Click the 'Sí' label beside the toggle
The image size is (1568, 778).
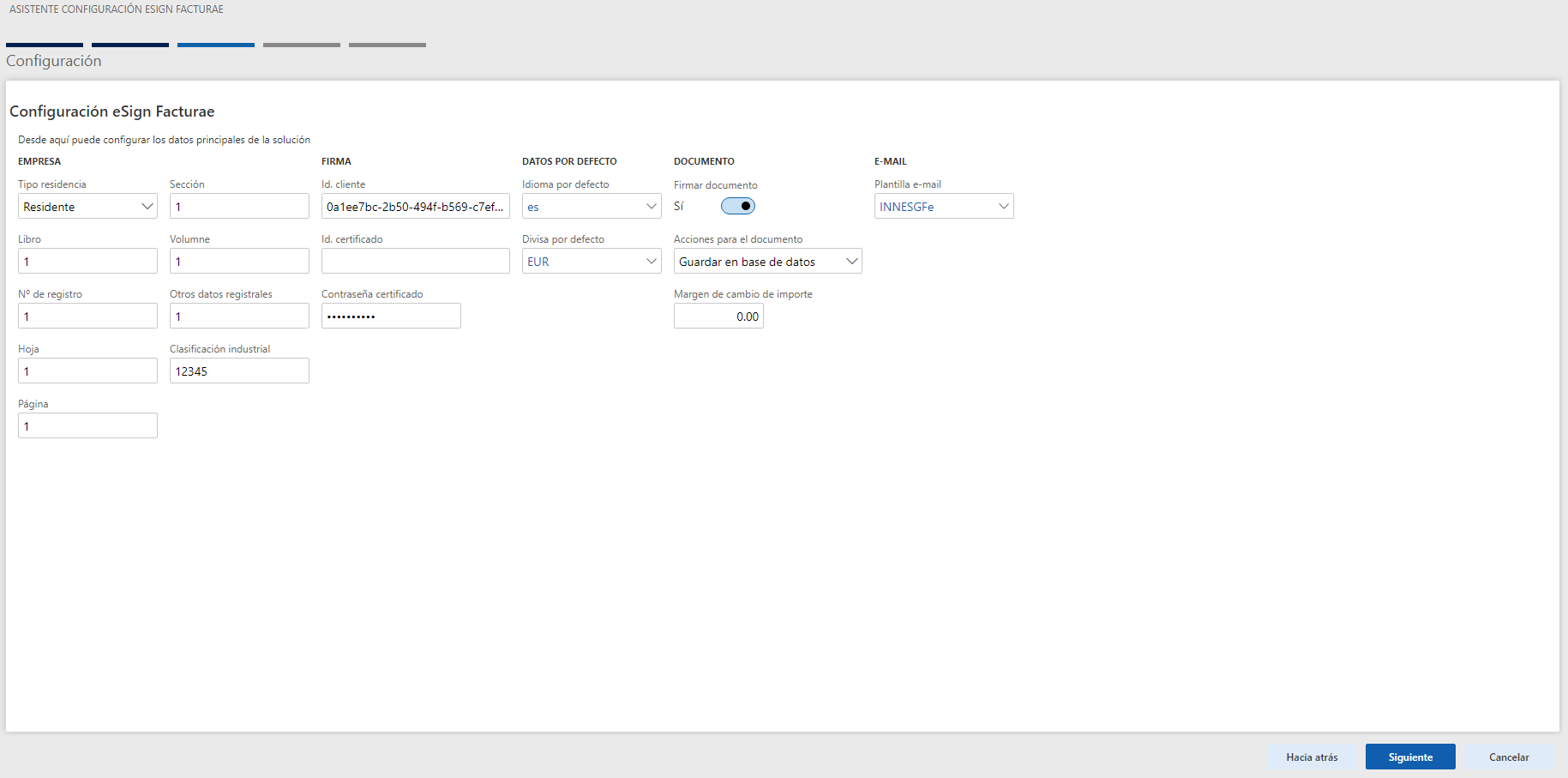click(679, 206)
